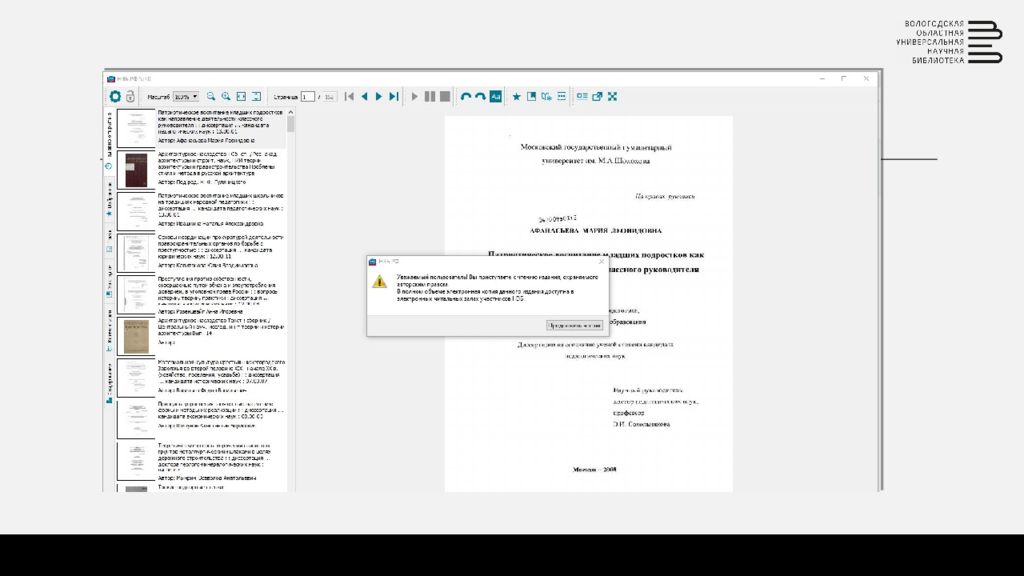Select first document thumbnail by Афанасьева
The height and width of the screenshot is (576, 1024).
tap(136, 127)
